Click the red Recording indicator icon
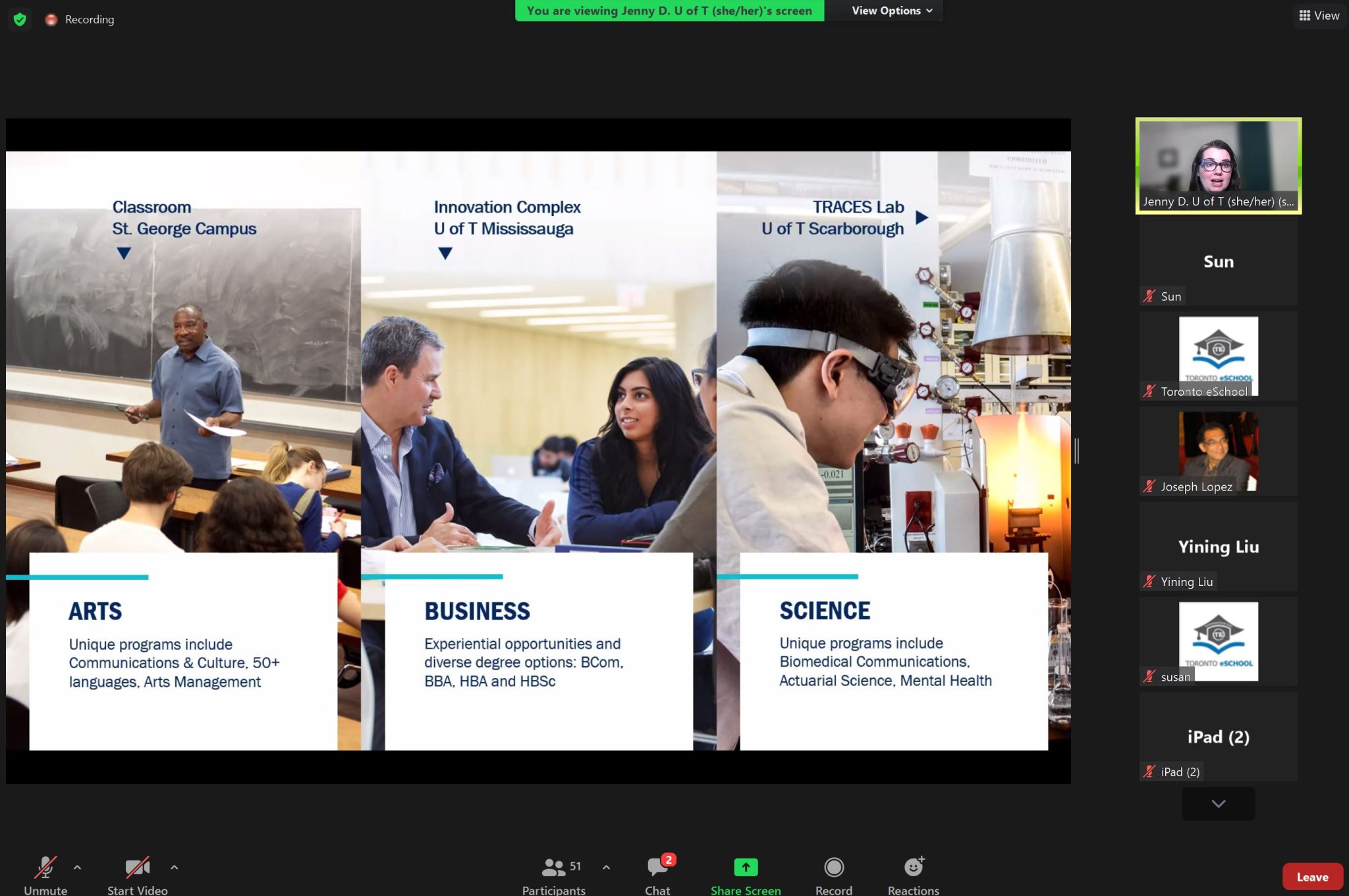1349x896 pixels. (51, 20)
